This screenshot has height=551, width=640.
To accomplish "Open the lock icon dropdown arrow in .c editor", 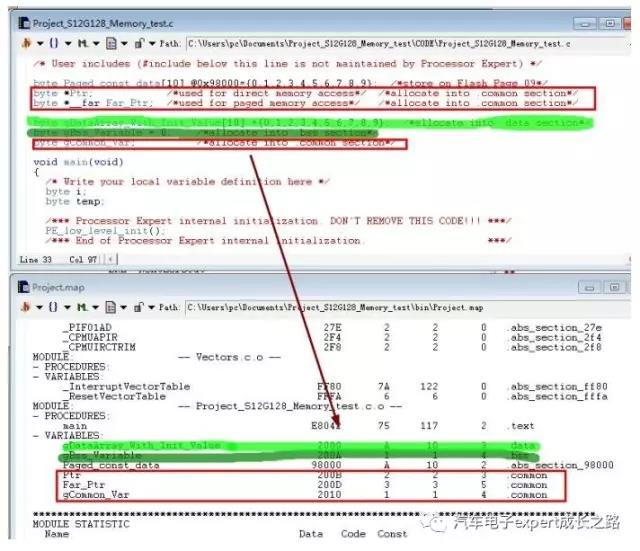I will [x=152, y=44].
